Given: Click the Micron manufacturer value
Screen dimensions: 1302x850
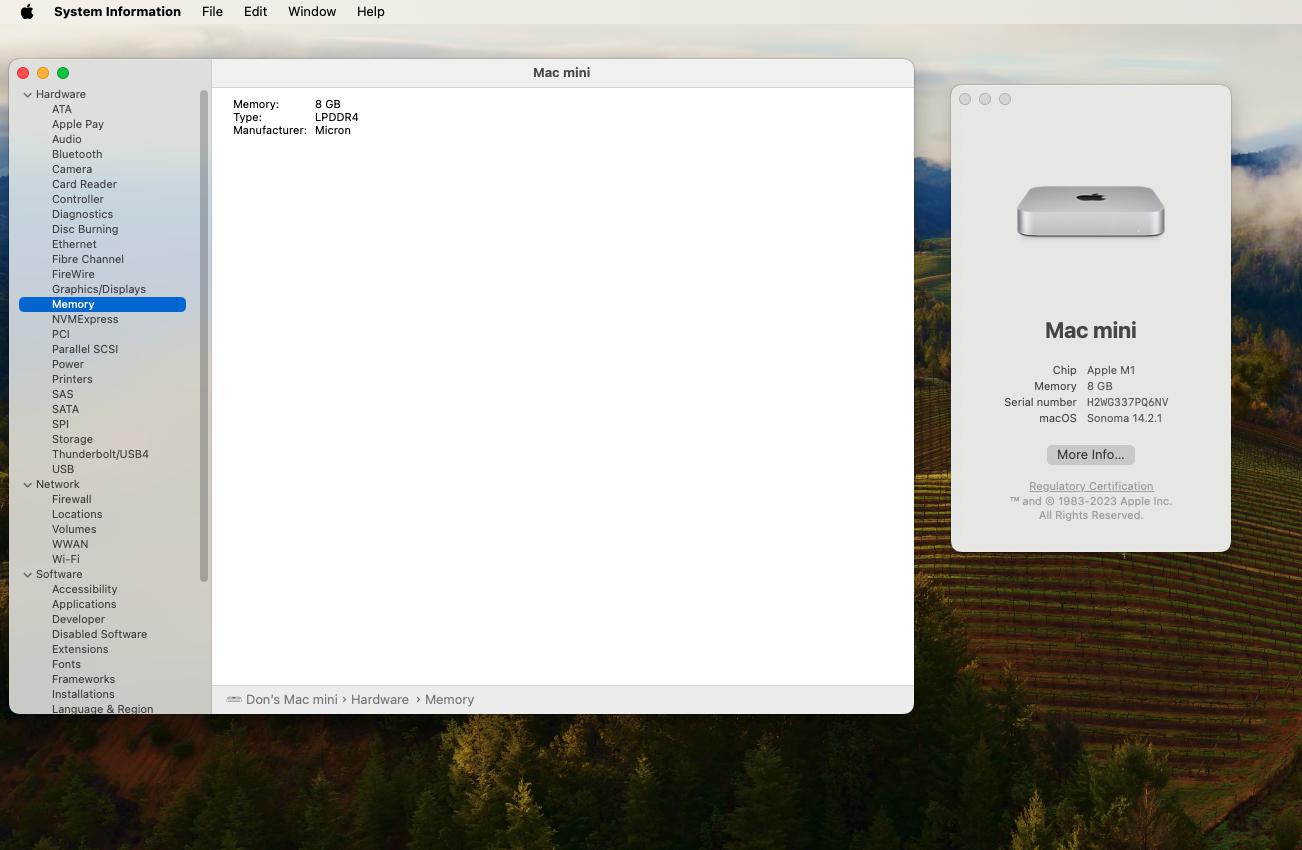Looking at the screenshot, I should tap(332, 130).
